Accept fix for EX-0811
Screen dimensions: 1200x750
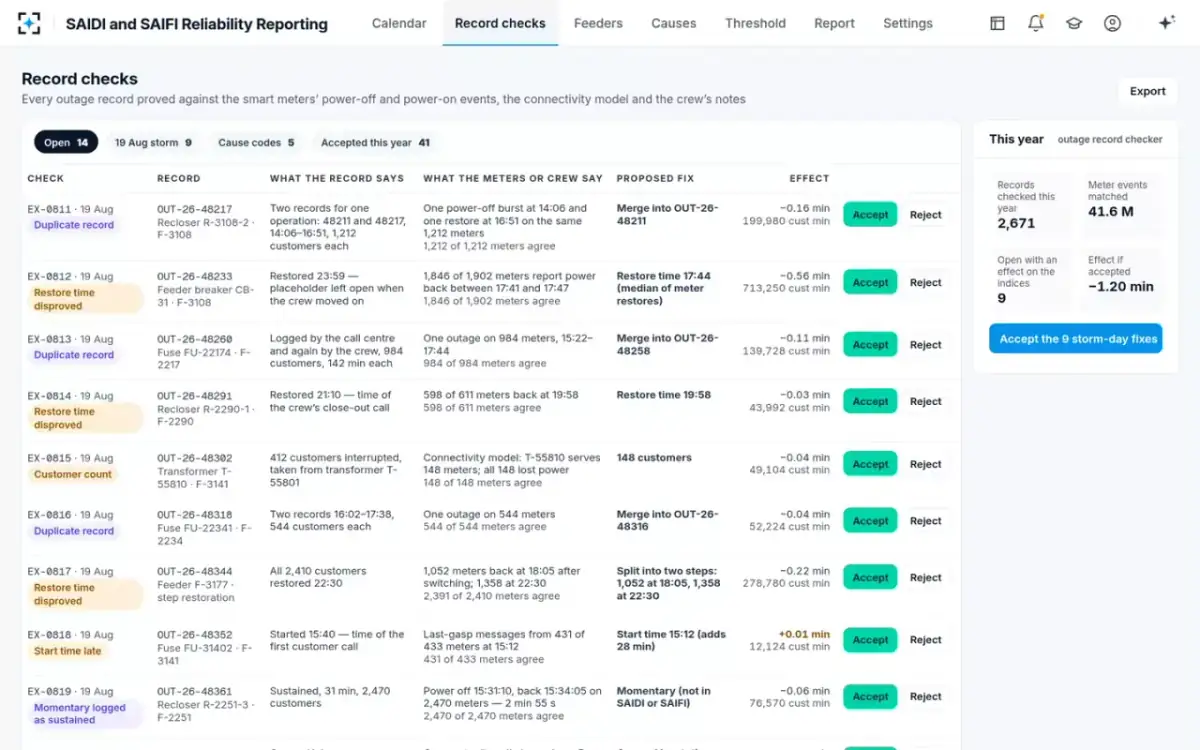tap(870, 215)
